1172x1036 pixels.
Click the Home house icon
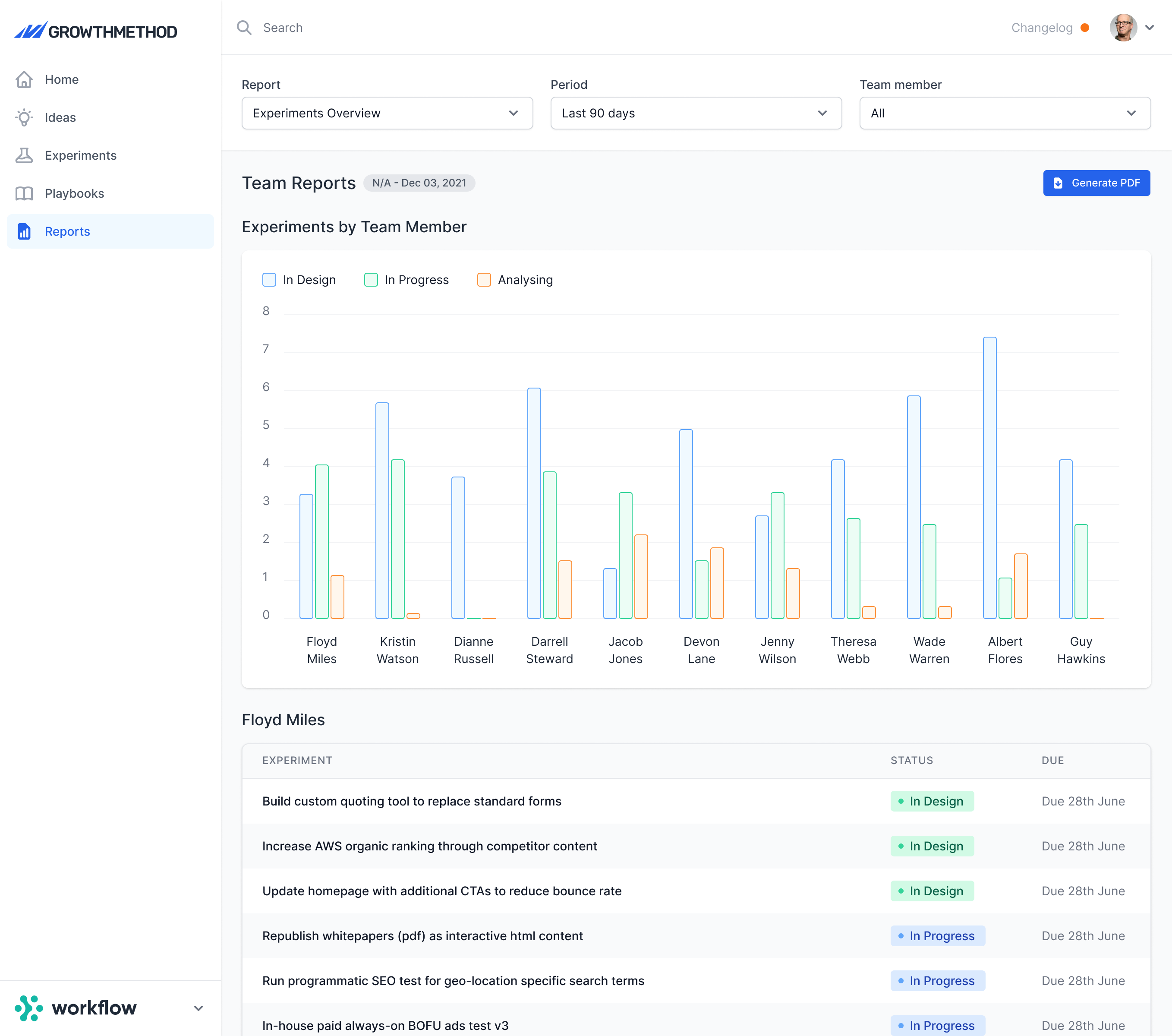(24, 79)
